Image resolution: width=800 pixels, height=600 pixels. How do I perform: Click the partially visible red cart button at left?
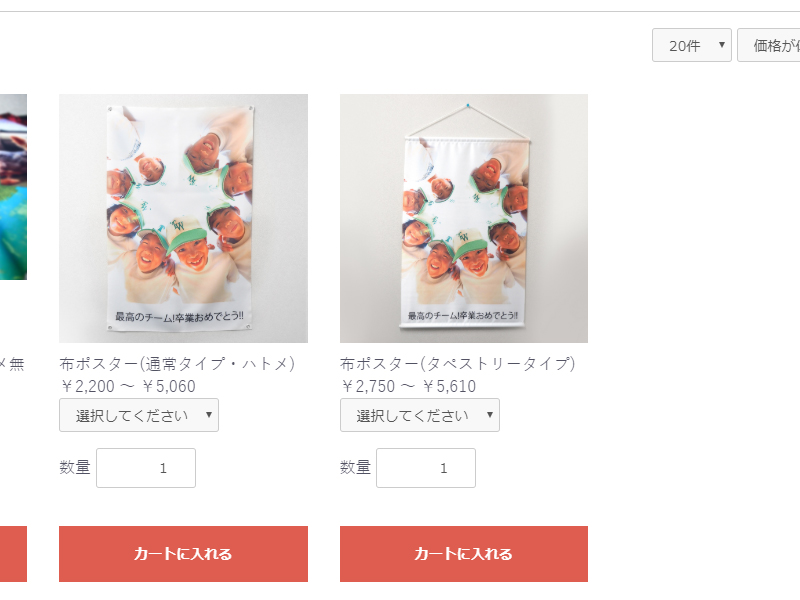(13, 554)
